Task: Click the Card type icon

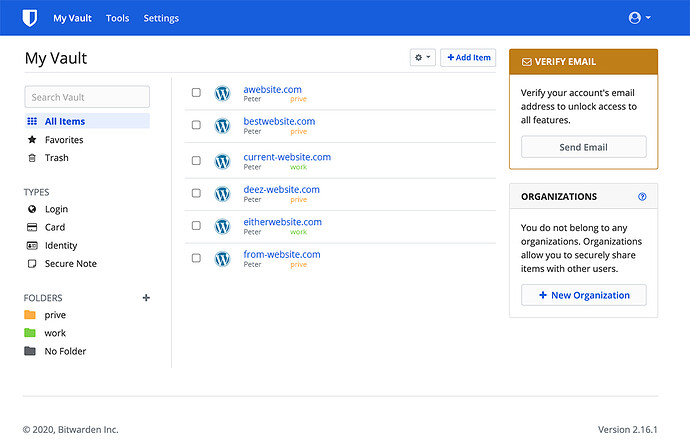Action: pyautogui.click(x=32, y=227)
